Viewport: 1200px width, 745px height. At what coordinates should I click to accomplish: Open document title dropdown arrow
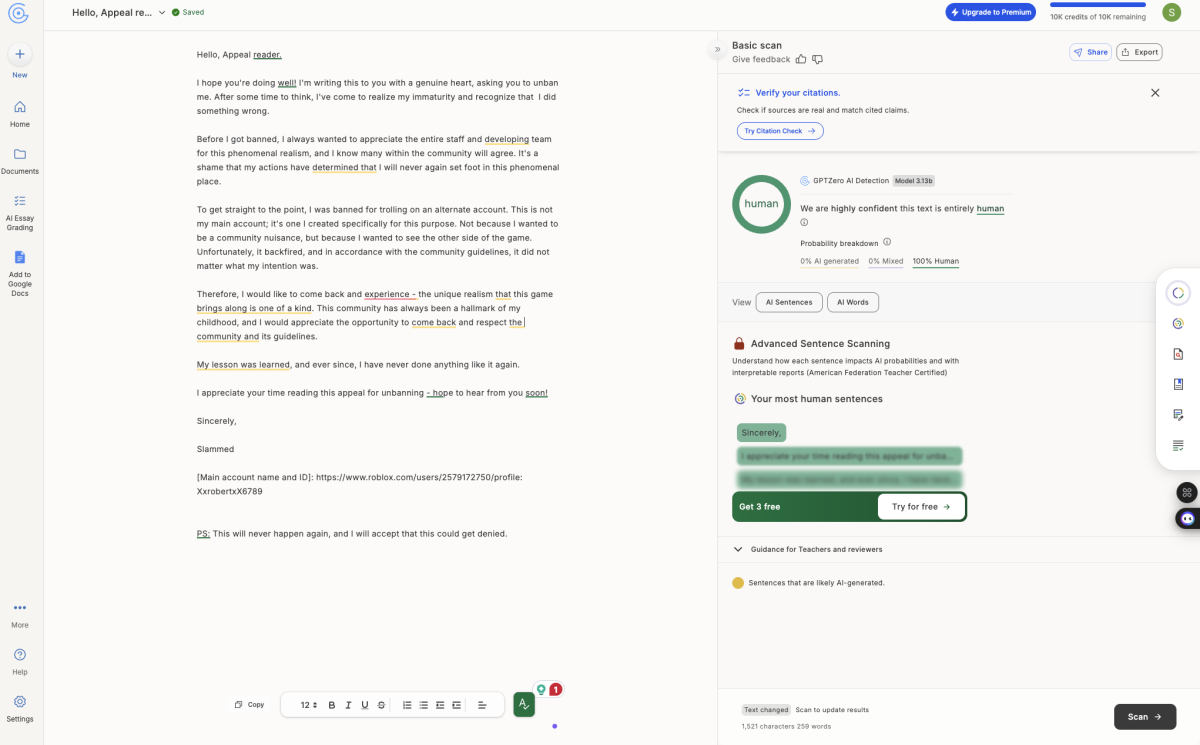point(162,13)
